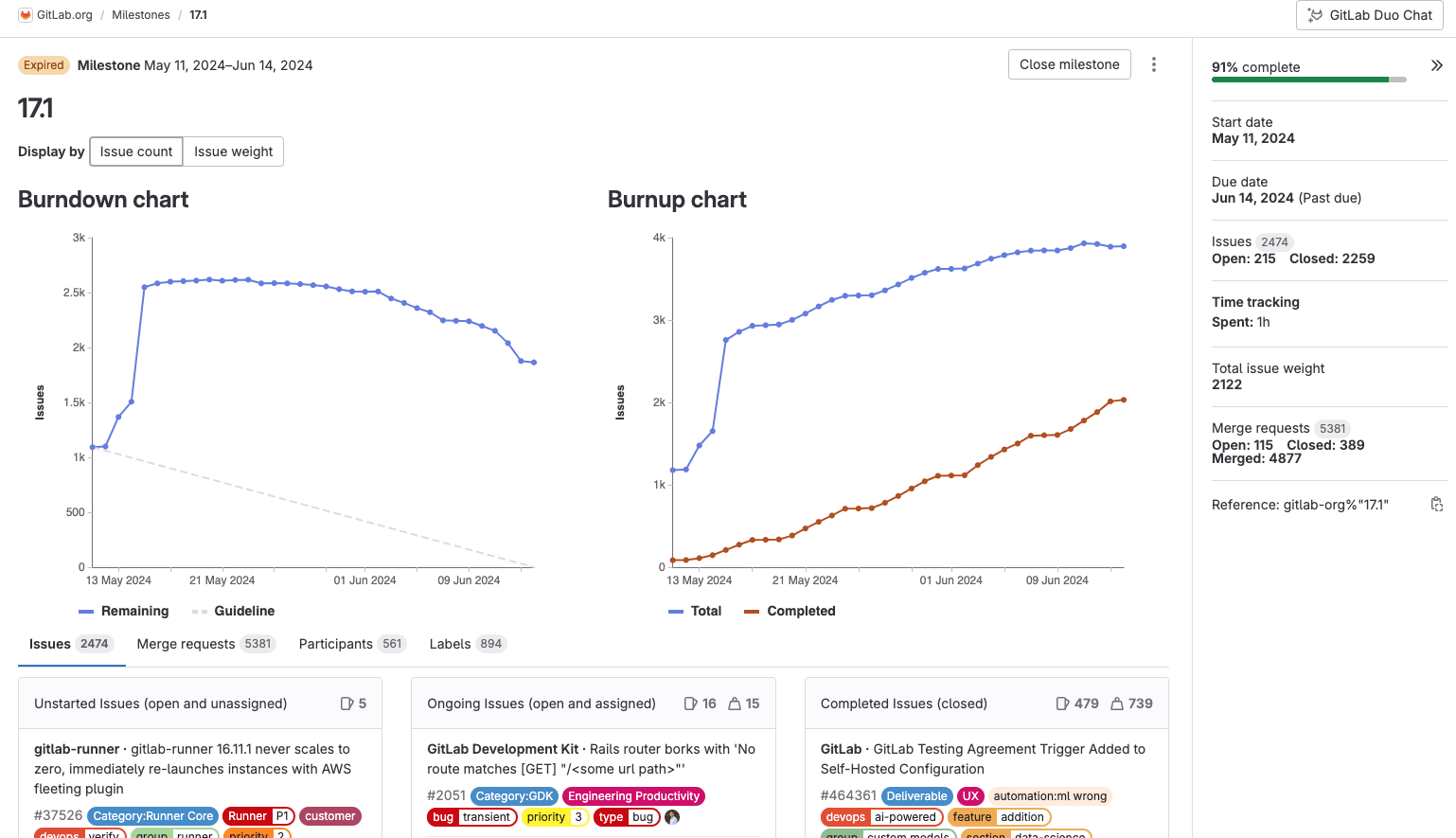Click the 17.1 breadcrumb item
The width and height of the screenshot is (1456, 838).
pos(198,15)
